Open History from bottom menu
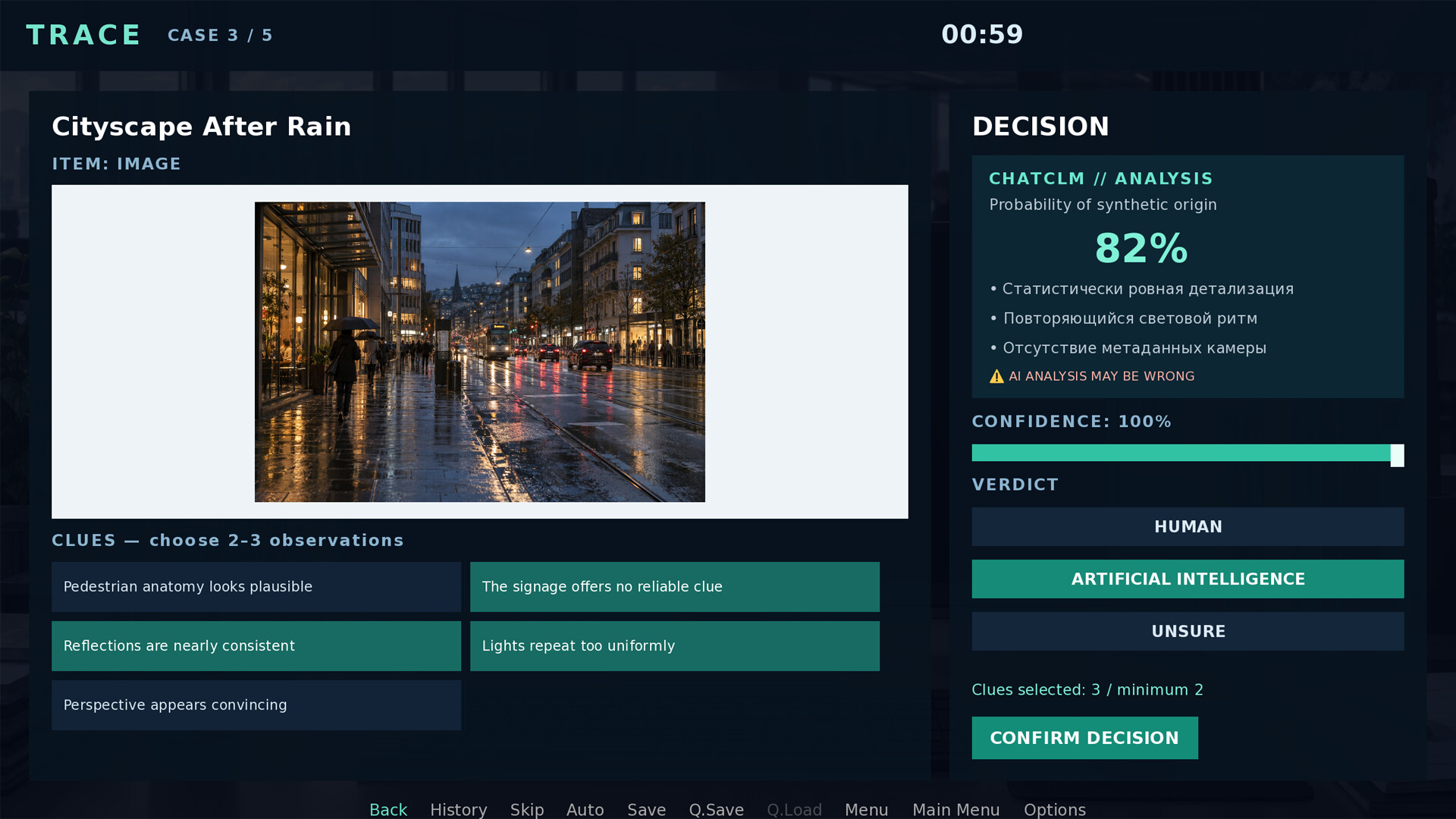 click(x=459, y=809)
